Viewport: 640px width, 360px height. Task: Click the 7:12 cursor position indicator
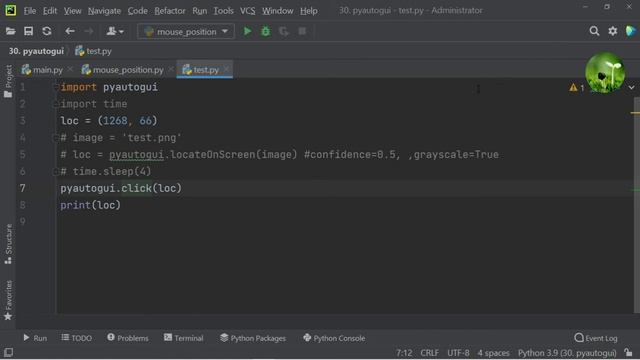[x=404, y=353]
